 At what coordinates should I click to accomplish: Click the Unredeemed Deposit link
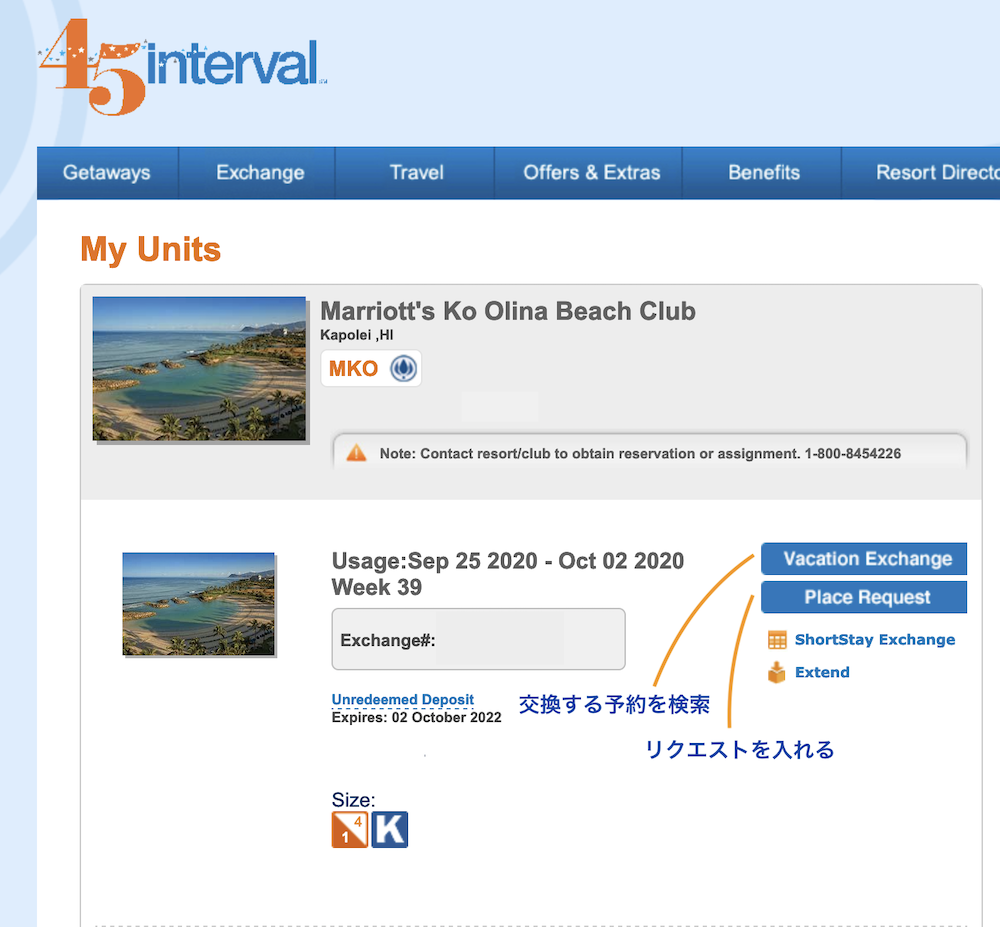pos(402,700)
